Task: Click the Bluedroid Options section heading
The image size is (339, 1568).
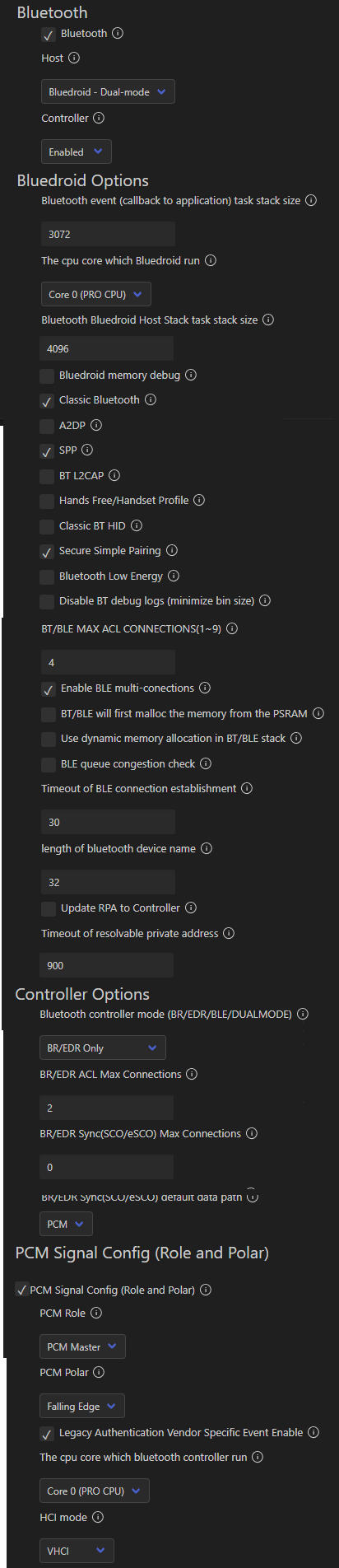Action: [83, 180]
